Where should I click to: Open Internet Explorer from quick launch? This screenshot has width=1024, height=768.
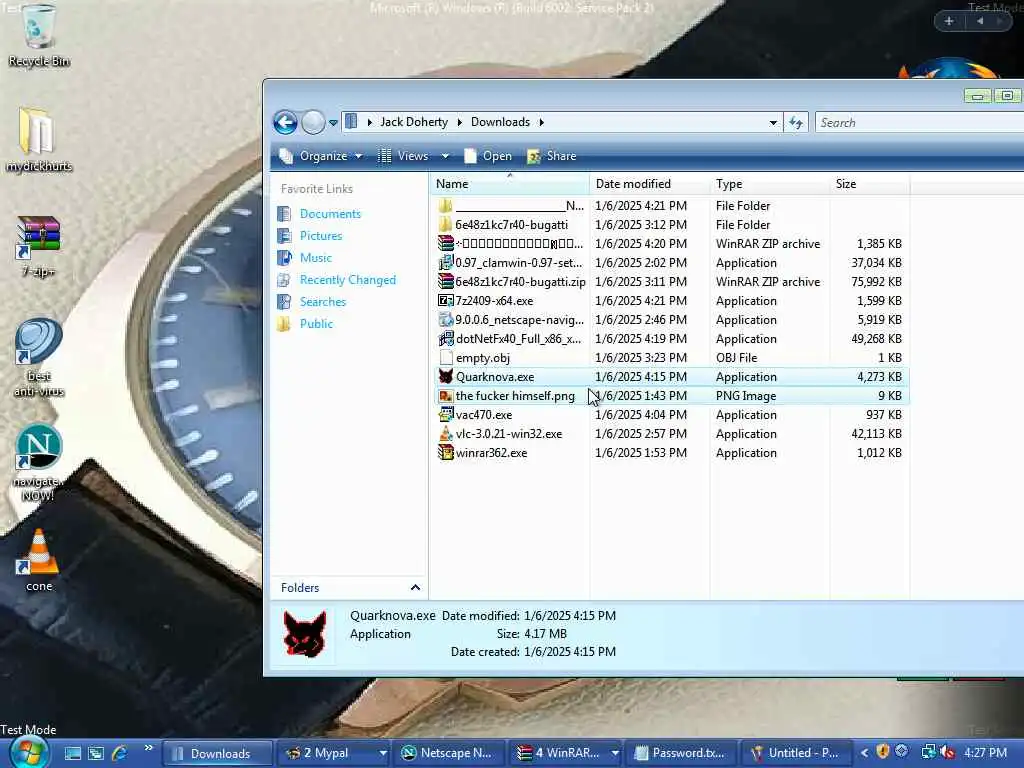tap(120, 753)
